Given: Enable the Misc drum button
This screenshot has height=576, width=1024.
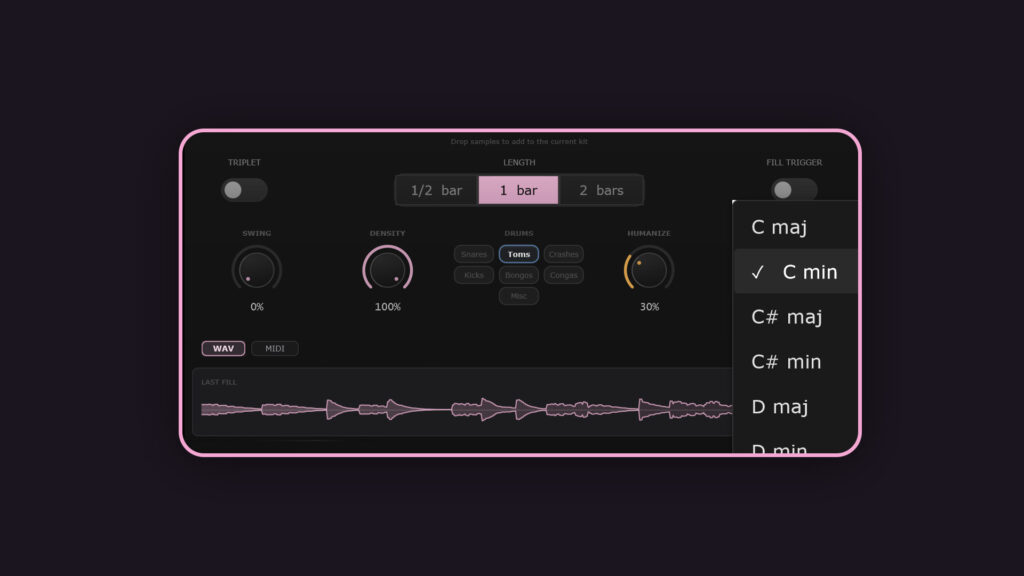Looking at the screenshot, I should pos(519,296).
